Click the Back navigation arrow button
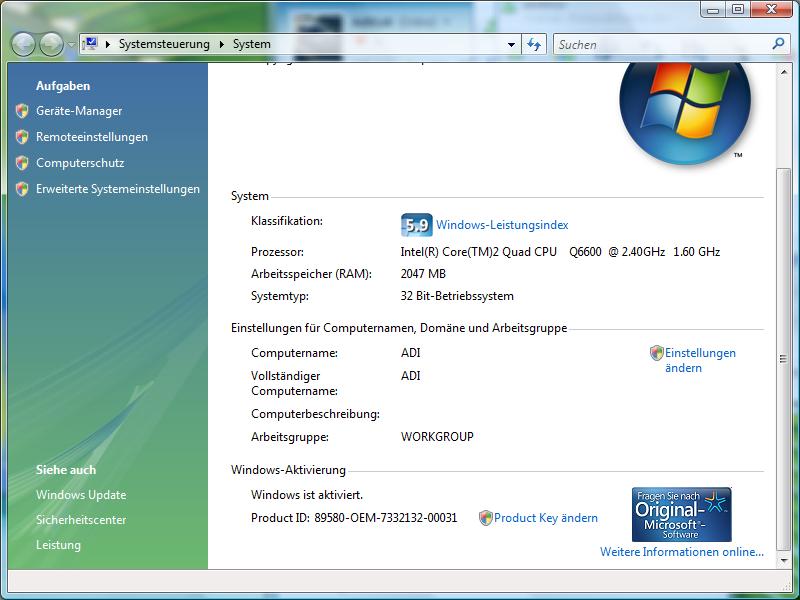Viewport: 800px width, 600px height. click(x=23, y=44)
